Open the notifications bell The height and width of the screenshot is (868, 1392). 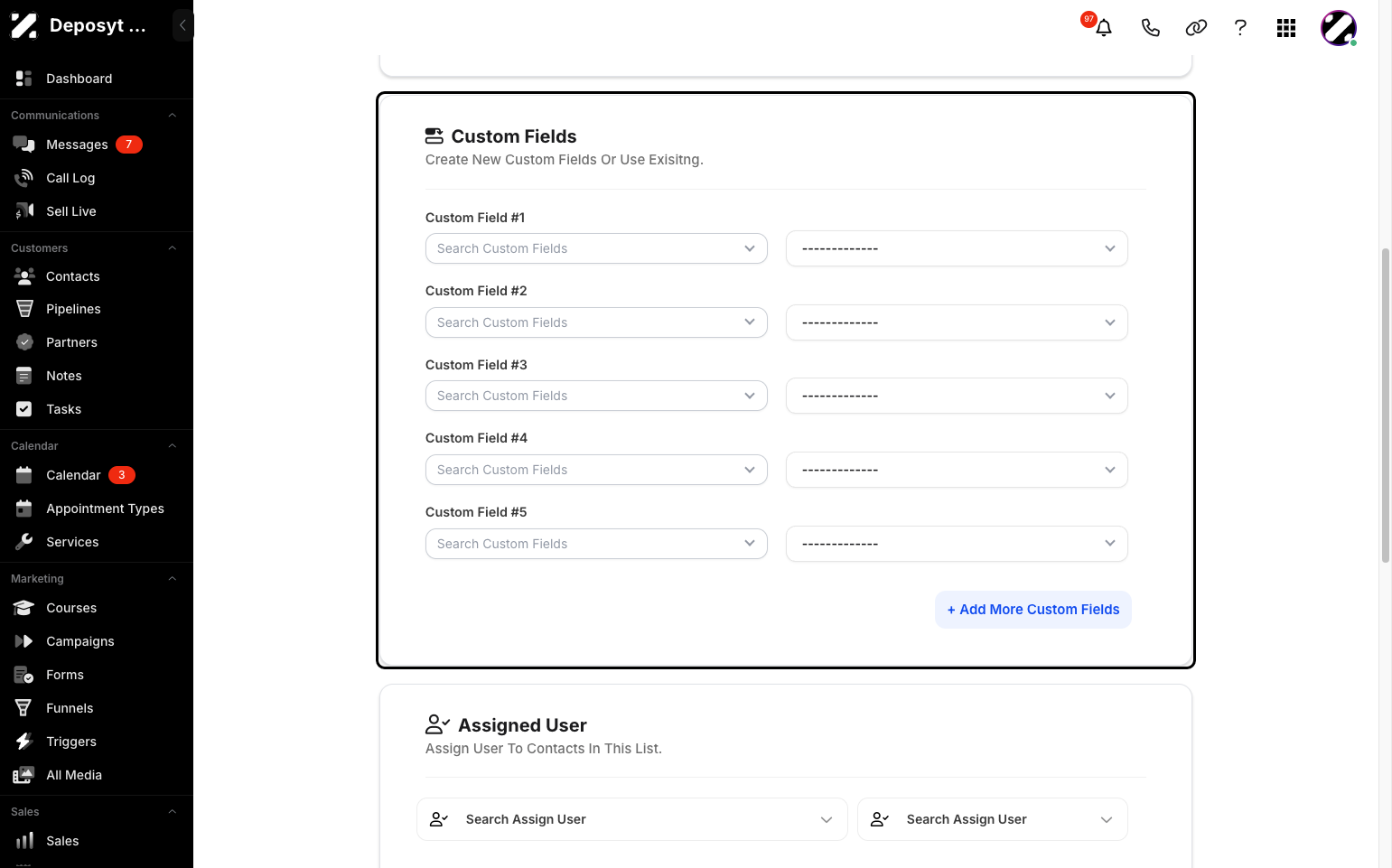coord(1103,28)
